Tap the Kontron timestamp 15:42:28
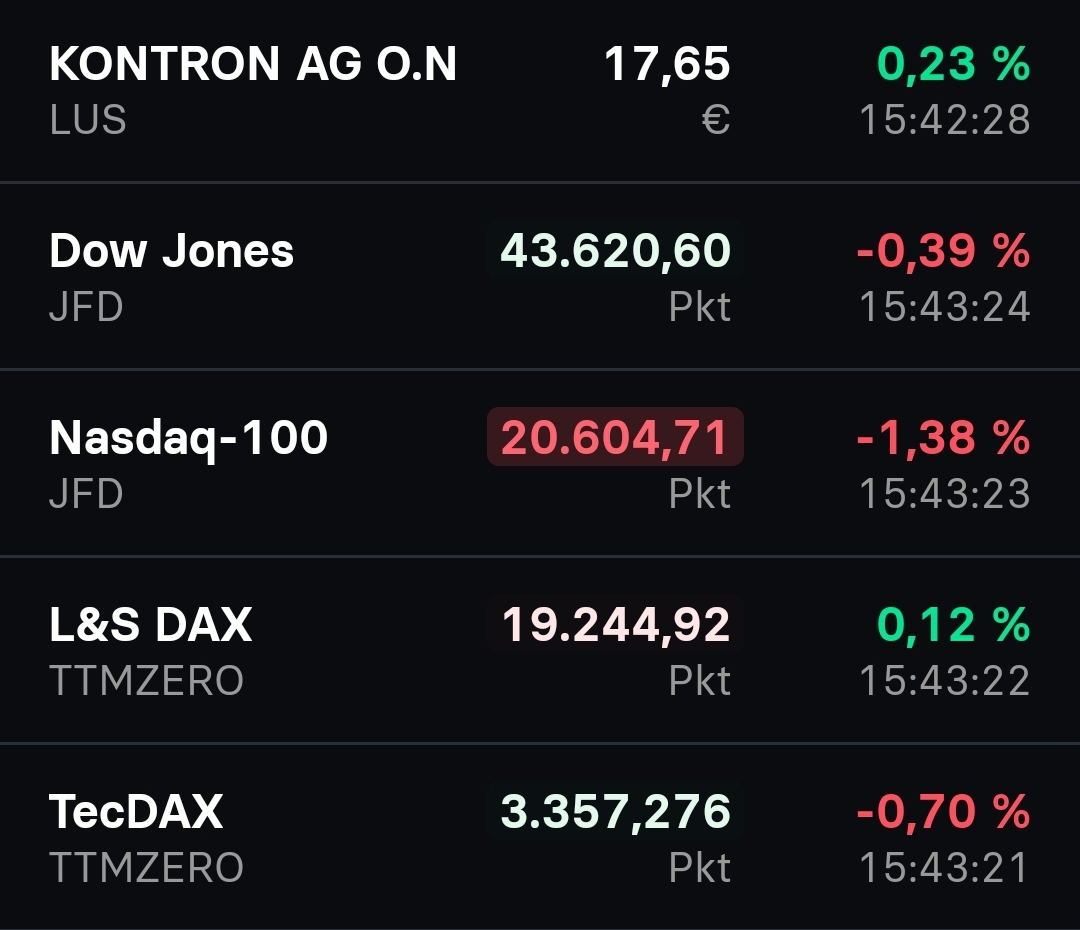The width and height of the screenshot is (1080, 930). (x=944, y=121)
